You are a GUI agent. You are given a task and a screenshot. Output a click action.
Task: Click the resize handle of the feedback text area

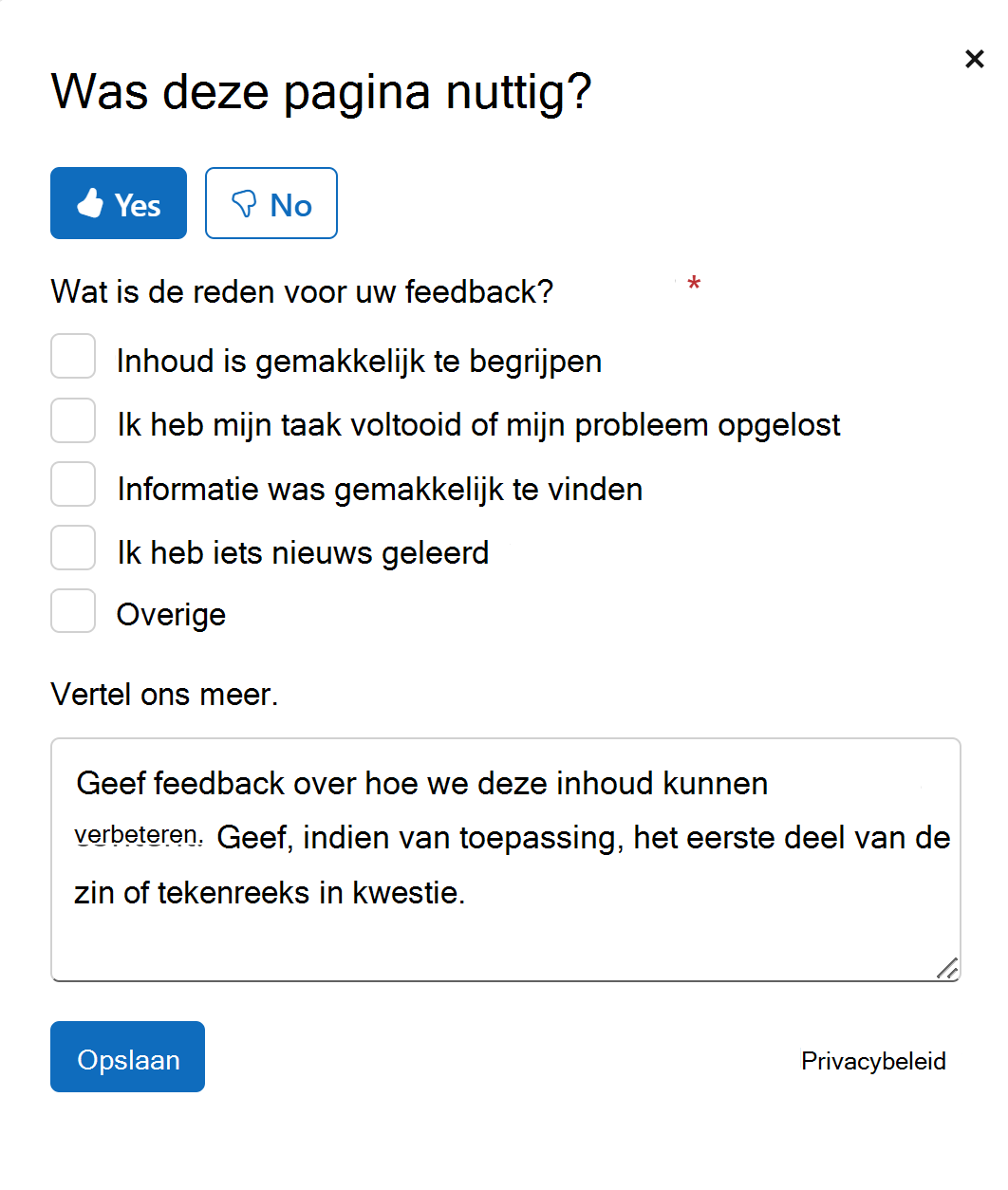pyautogui.click(x=945, y=967)
